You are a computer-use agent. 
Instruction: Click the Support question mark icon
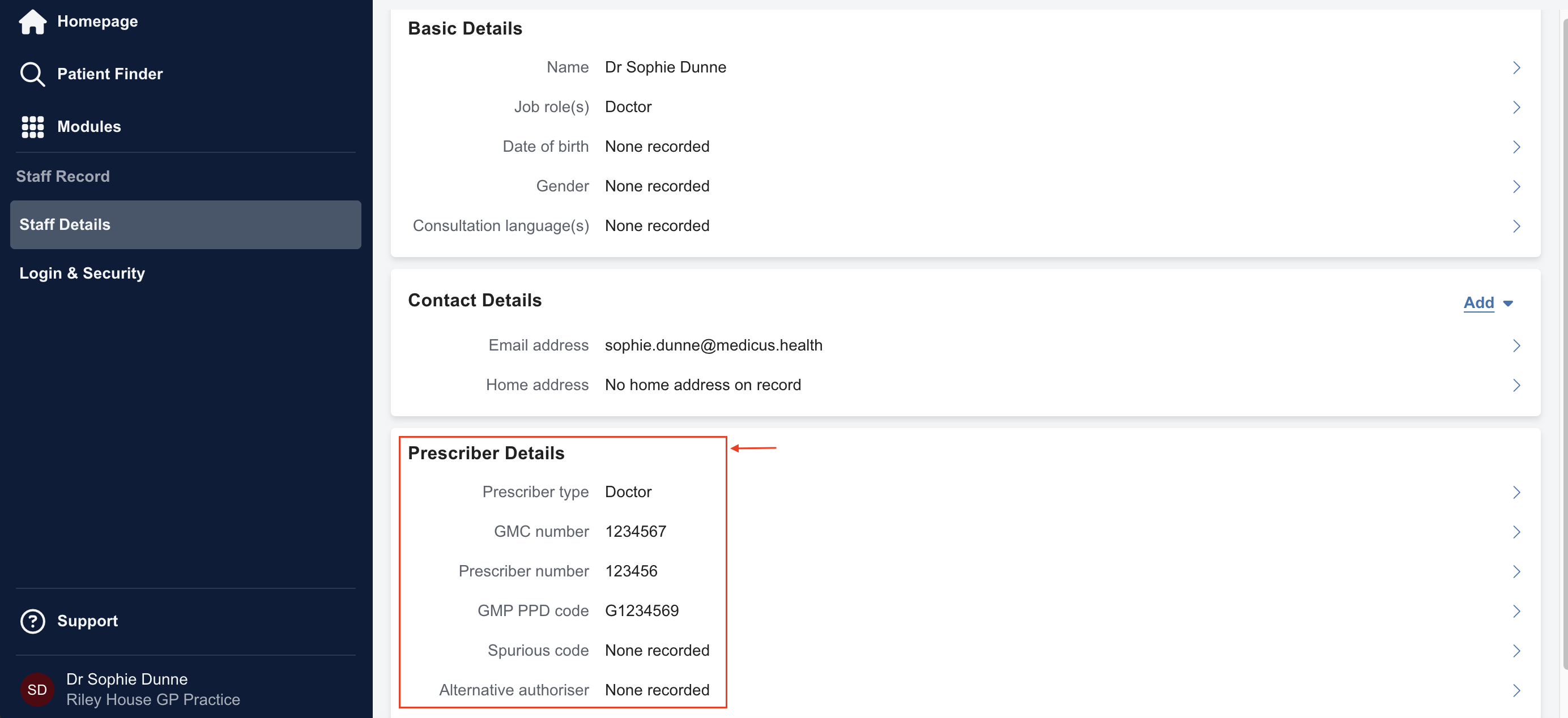[x=32, y=621]
